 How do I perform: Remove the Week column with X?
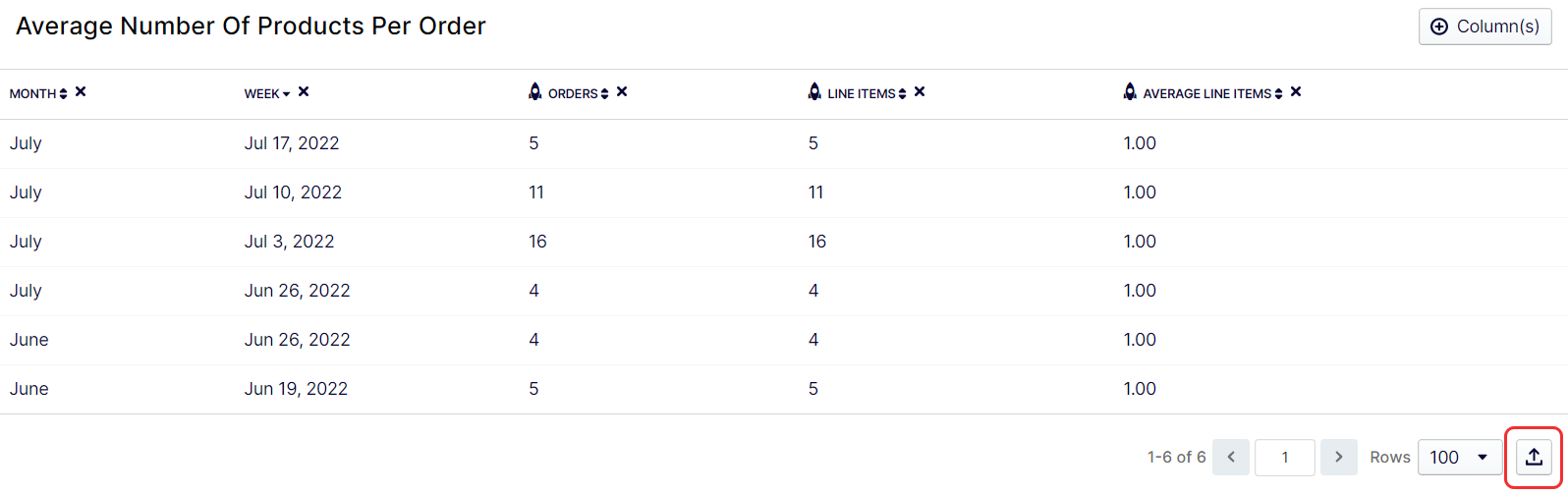(x=304, y=91)
